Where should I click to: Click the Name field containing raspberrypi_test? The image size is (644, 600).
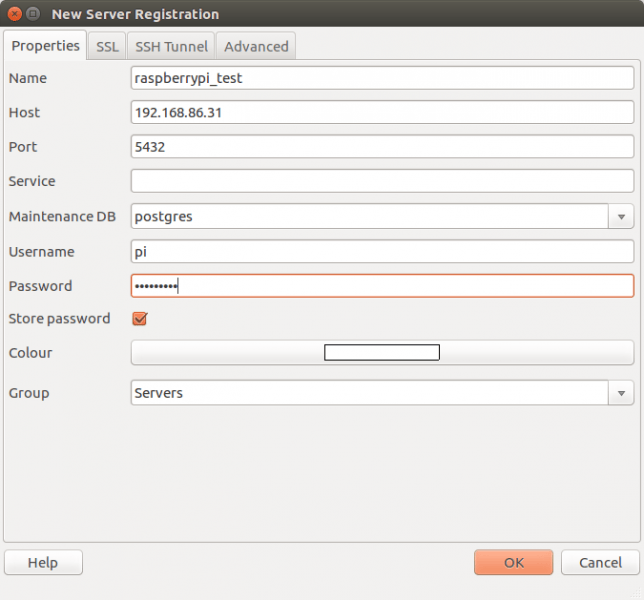coord(381,78)
